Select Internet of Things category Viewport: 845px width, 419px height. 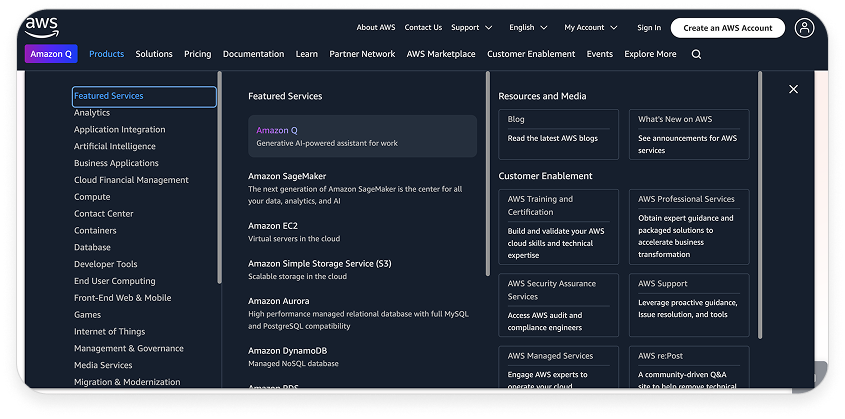click(109, 331)
